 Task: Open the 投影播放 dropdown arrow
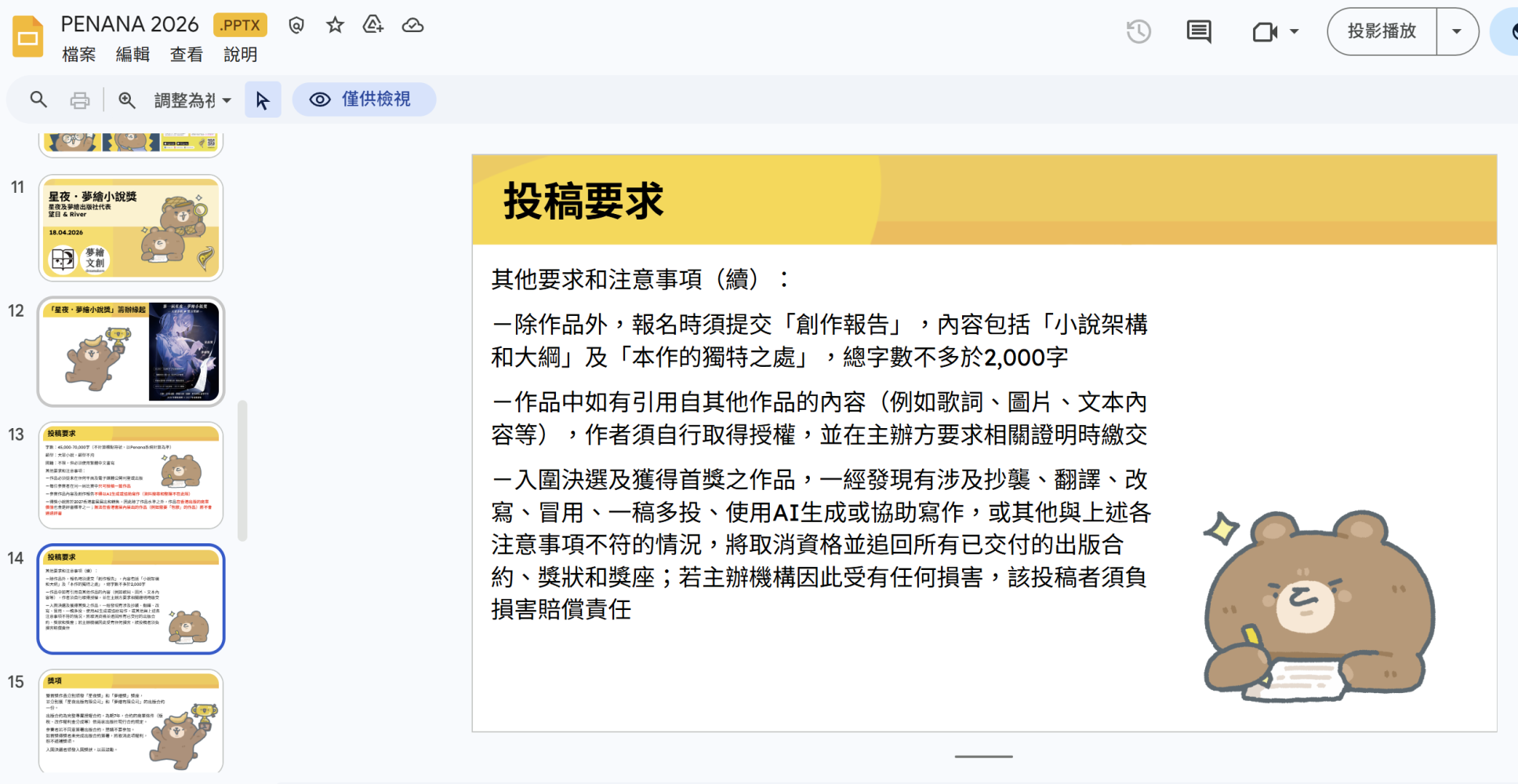[1457, 31]
